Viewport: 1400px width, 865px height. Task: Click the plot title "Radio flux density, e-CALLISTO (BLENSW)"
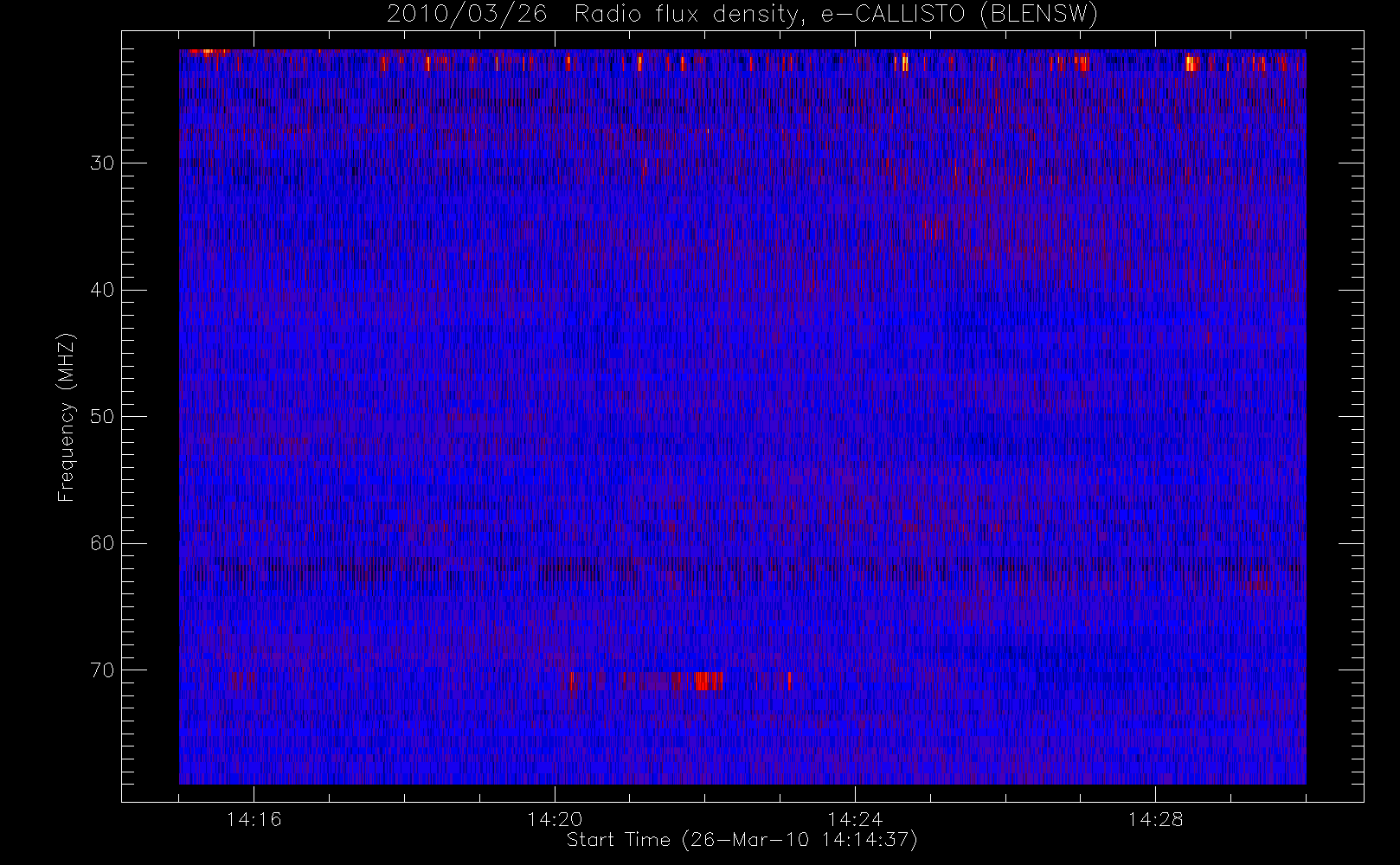[x=836, y=15]
